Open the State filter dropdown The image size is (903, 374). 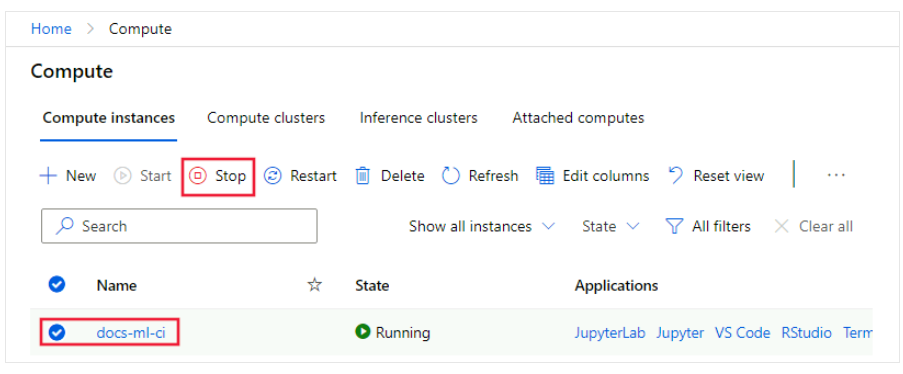pyautogui.click(x=610, y=226)
